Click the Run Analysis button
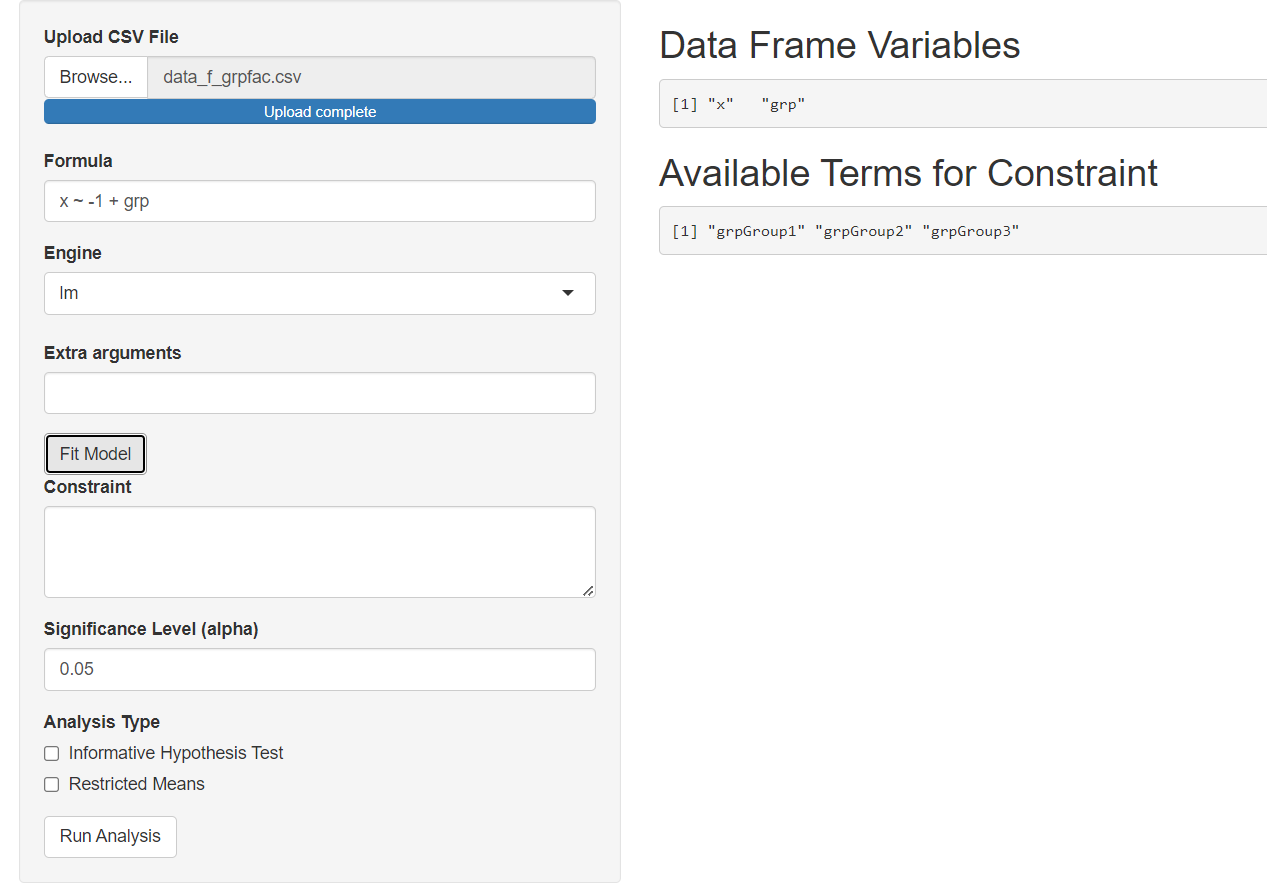 110,837
